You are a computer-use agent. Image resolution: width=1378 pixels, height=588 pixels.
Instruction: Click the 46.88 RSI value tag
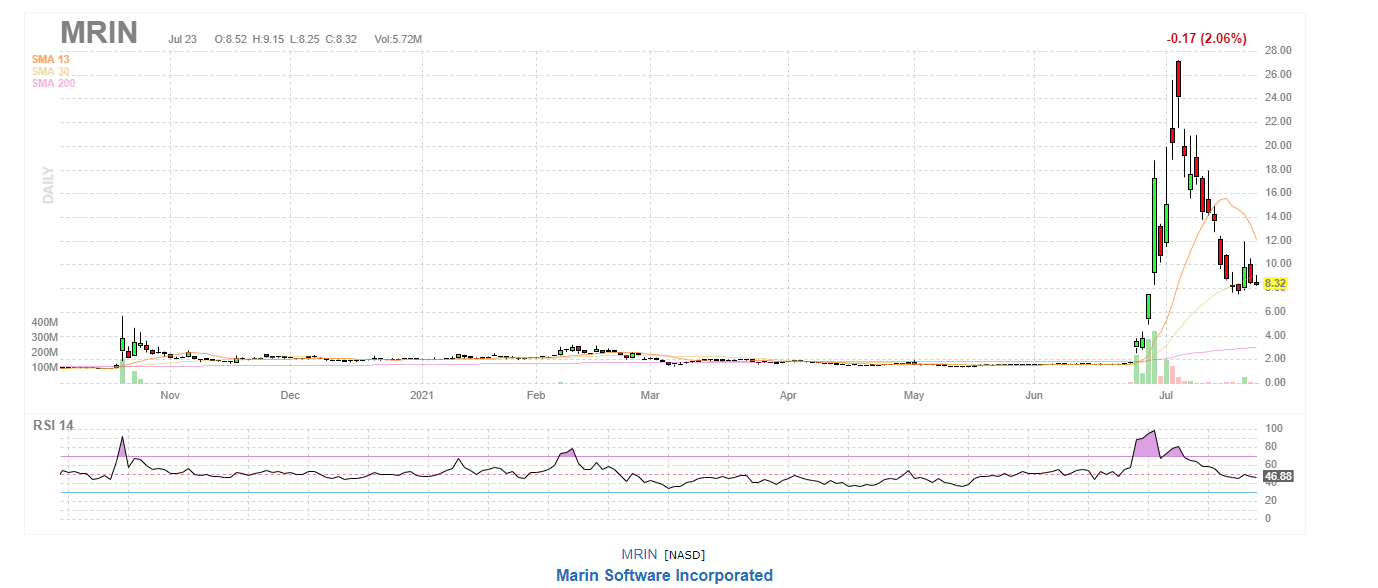coord(1278,477)
